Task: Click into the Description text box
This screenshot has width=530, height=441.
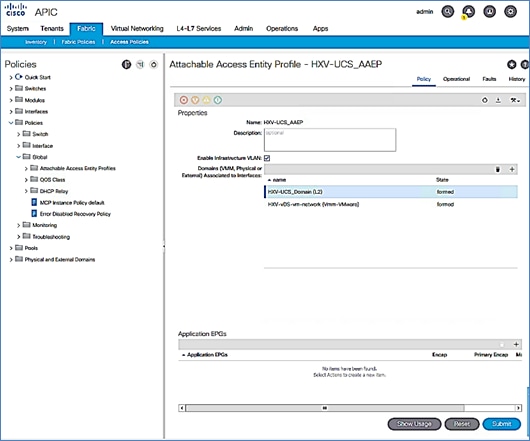Action: (330, 140)
